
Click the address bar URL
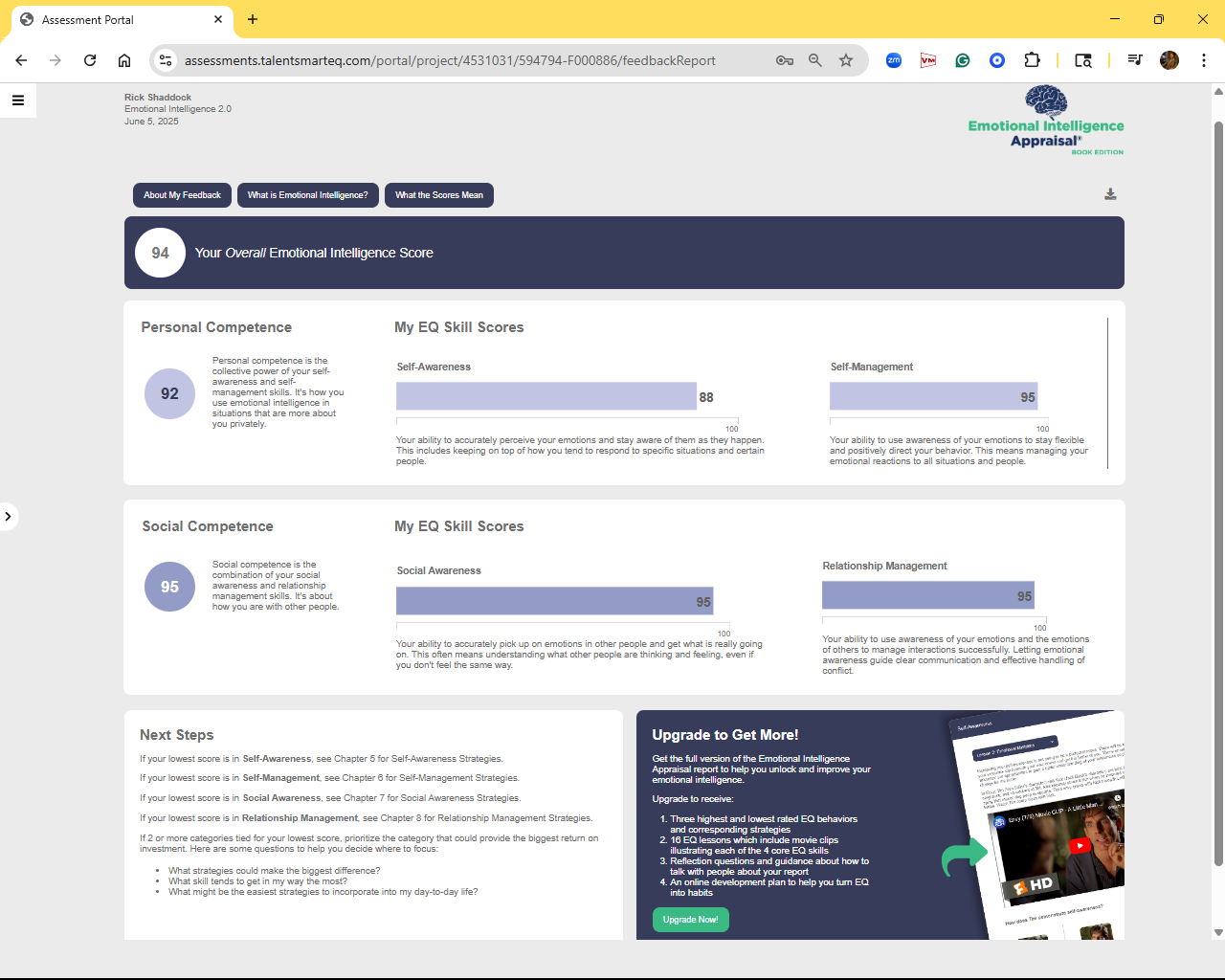click(450, 60)
